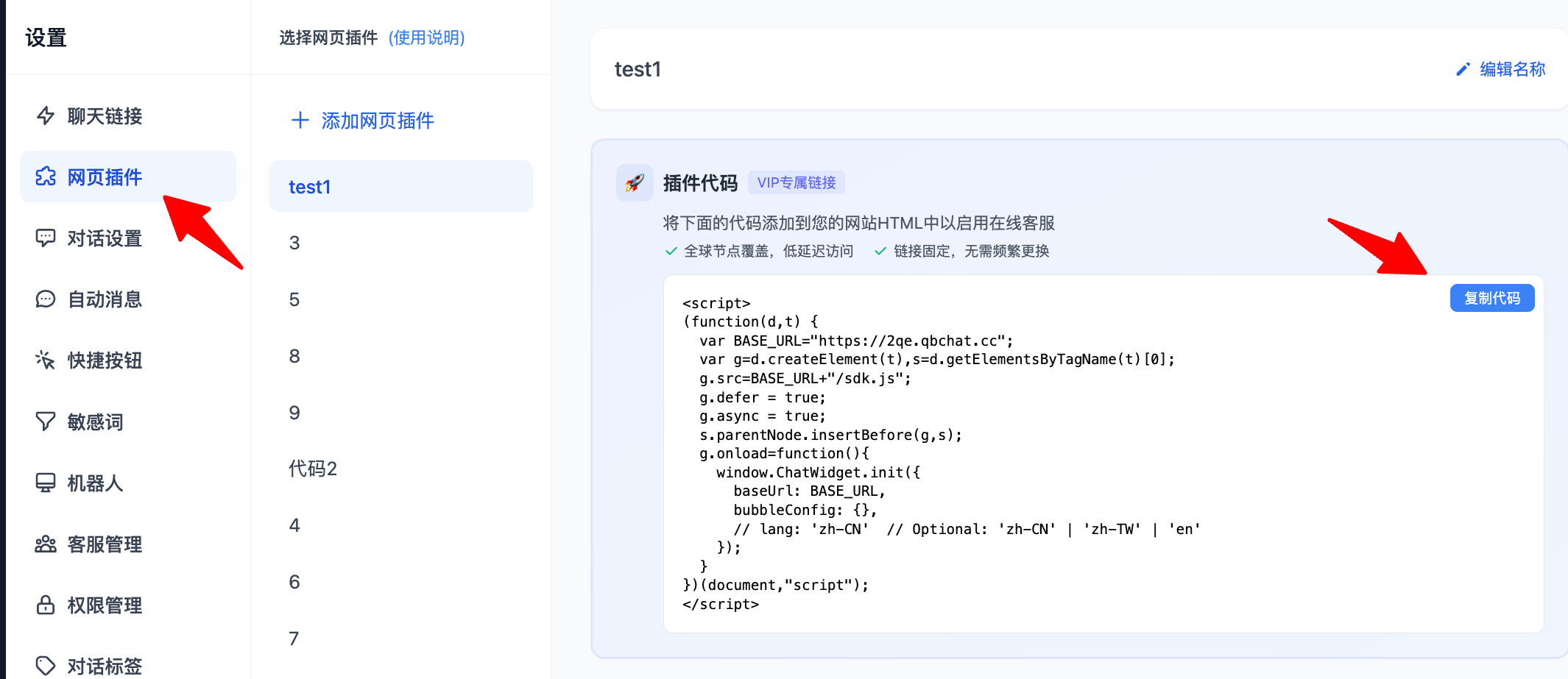Click the people icon for 客服管理
1568x679 pixels.
click(46, 544)
